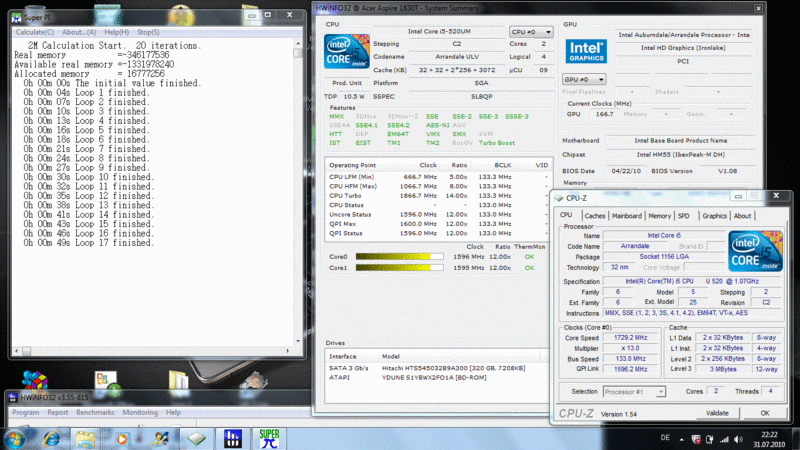Open Help(H) menu in Super PI
This screenshot has width=800, height=450.
pyautogui.click(x=116, y=32)
